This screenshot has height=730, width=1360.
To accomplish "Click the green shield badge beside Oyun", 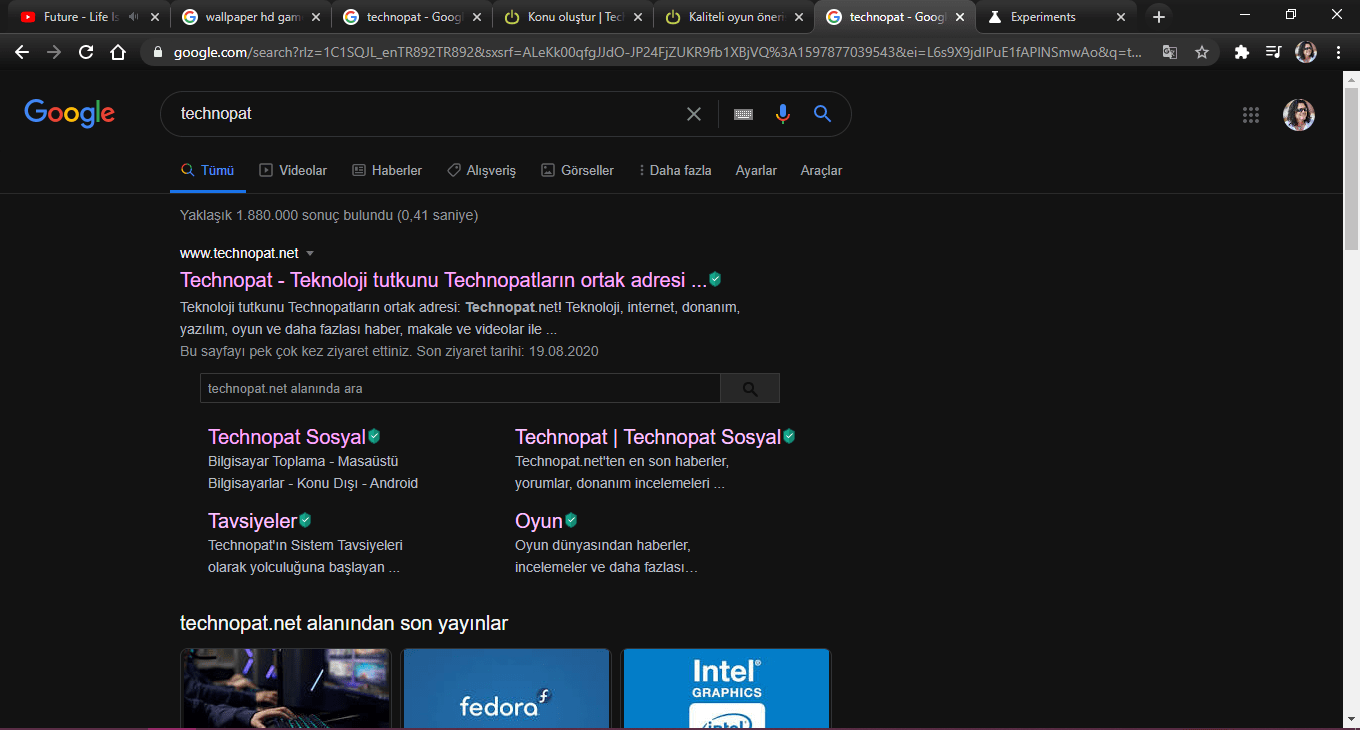I will [571, 520].
